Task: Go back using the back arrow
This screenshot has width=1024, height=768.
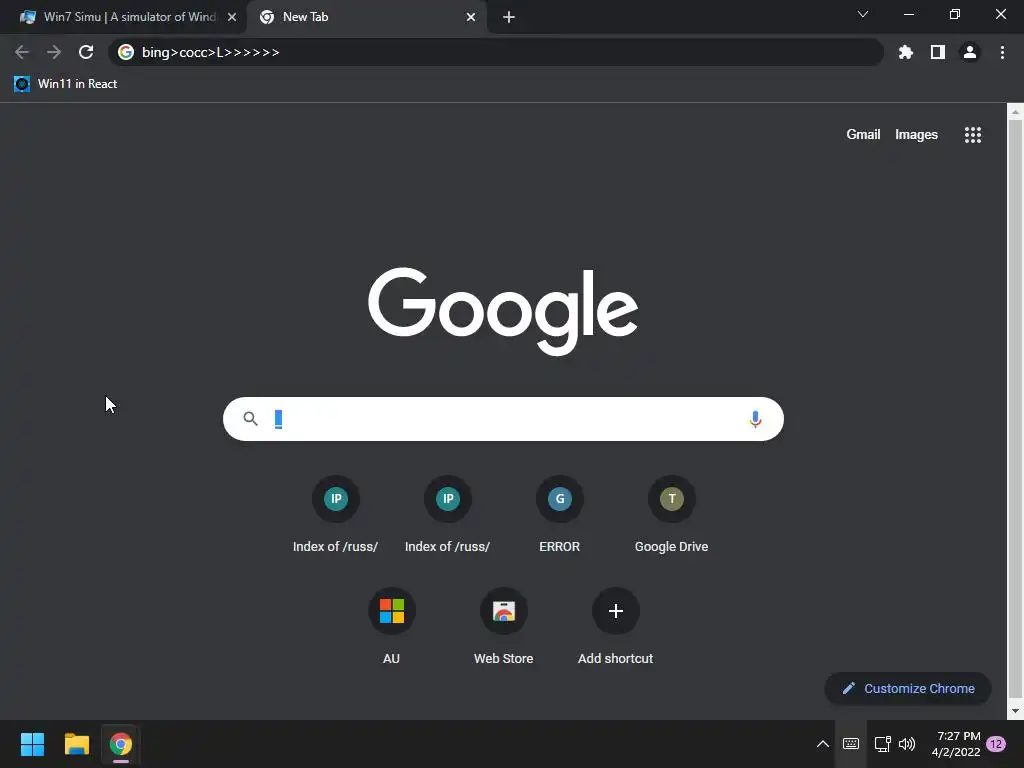Action: tap(22, 52)
